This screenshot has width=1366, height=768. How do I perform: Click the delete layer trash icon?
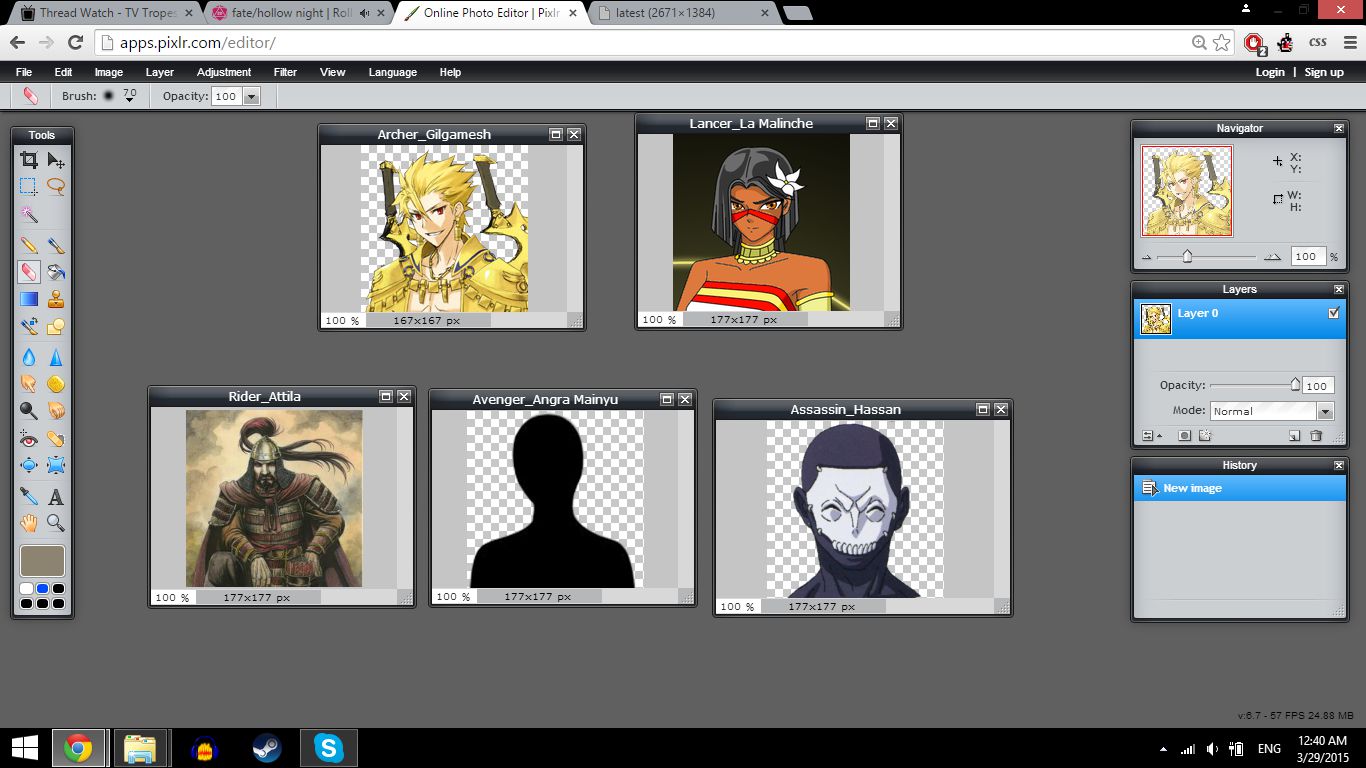(x=1316, y=436)
